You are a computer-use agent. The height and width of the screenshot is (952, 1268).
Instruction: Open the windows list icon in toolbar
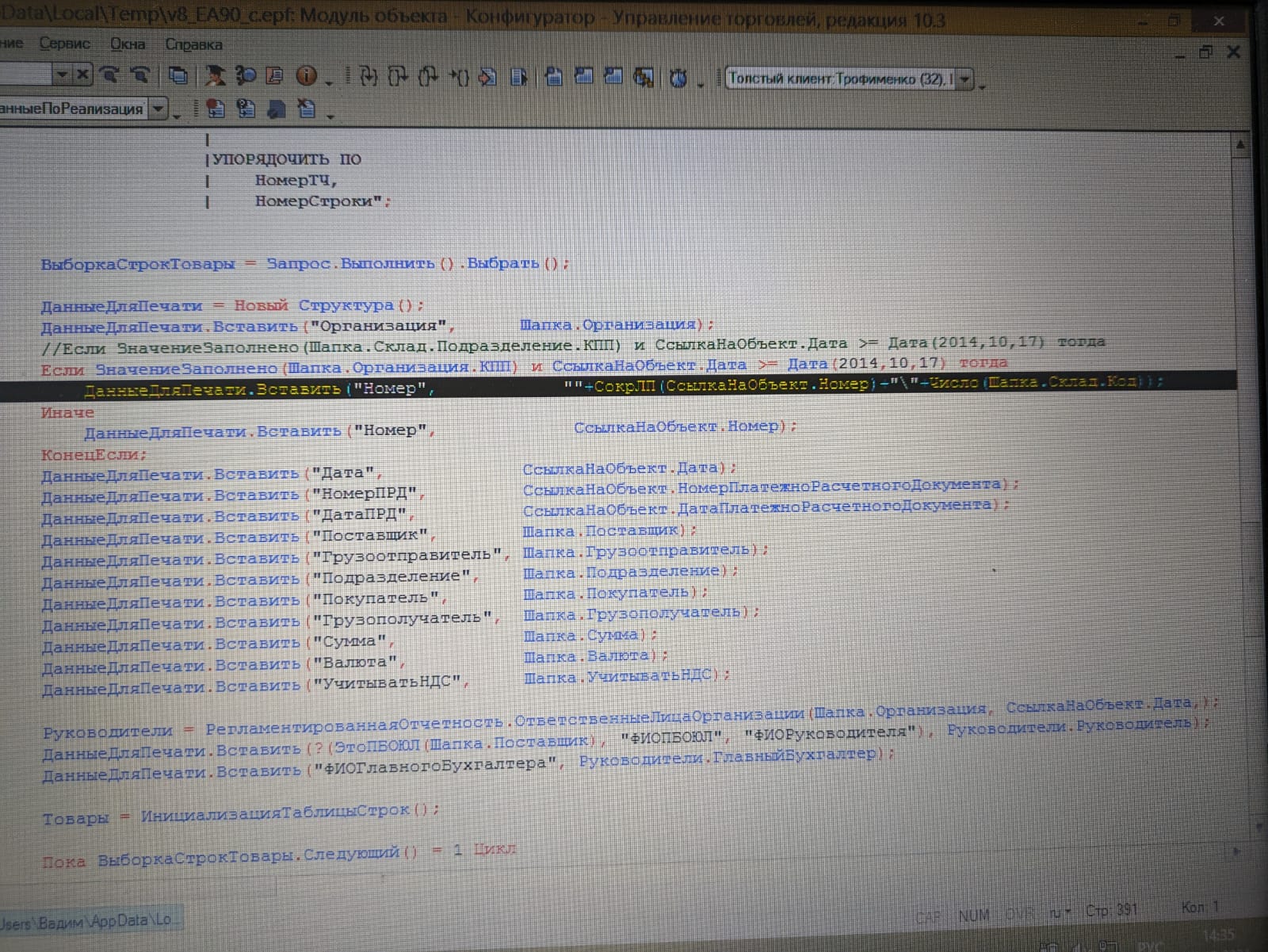tap(178, 76)
